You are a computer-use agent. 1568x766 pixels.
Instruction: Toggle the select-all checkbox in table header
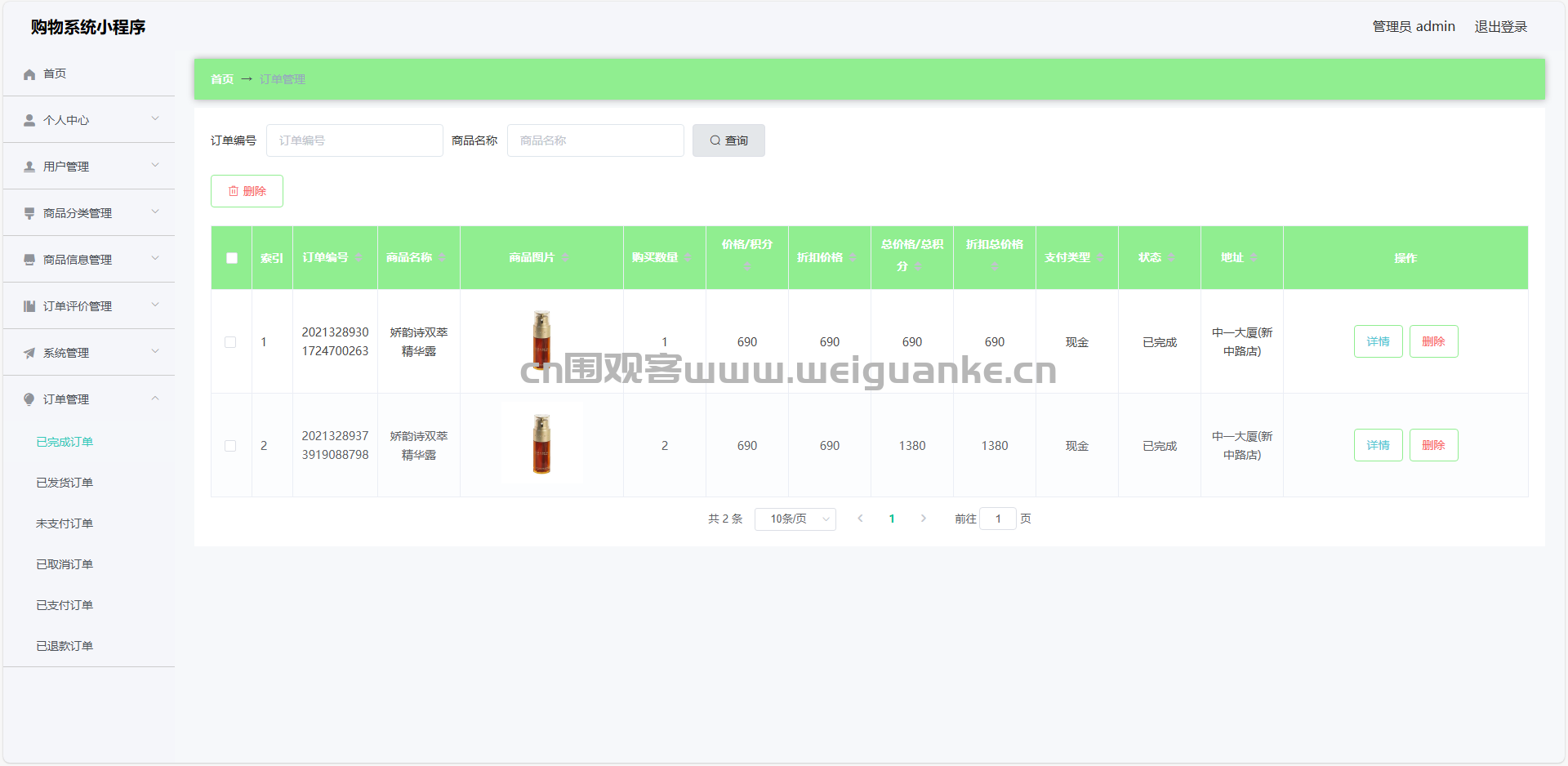(x=232, y=258)
